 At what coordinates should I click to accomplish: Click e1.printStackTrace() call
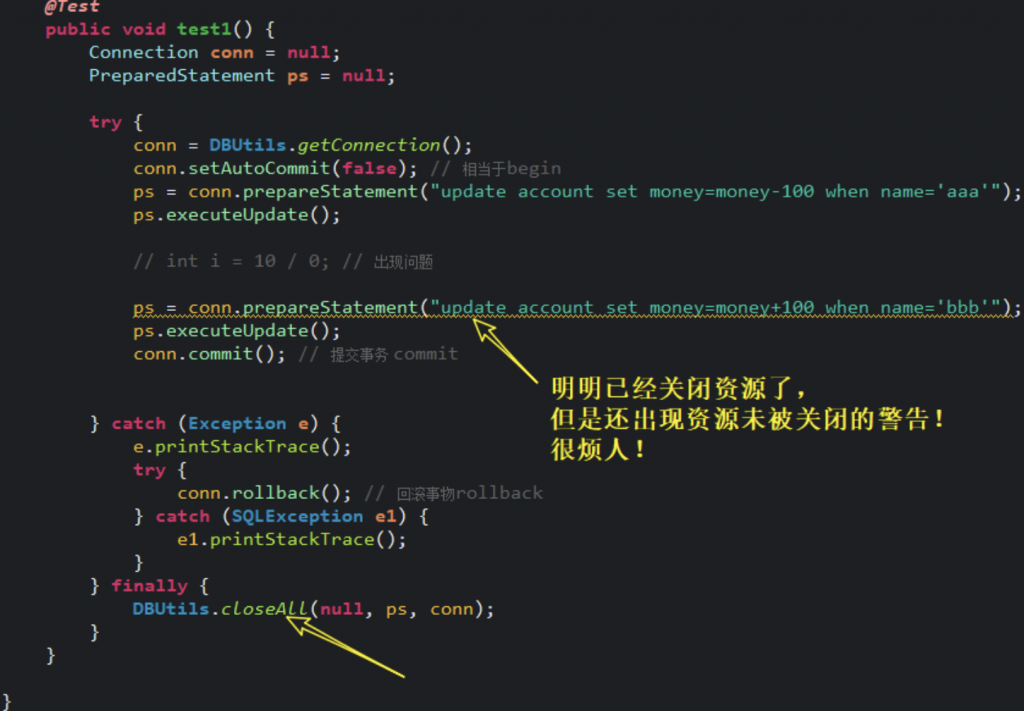[291, 539]
